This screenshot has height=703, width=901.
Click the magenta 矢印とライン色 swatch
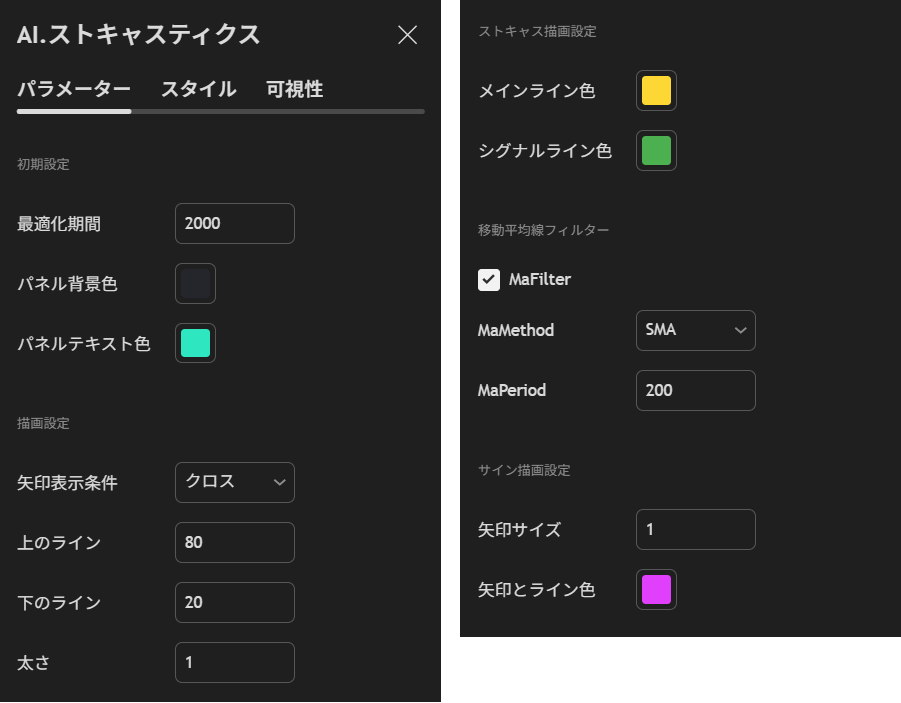[656, 589]
